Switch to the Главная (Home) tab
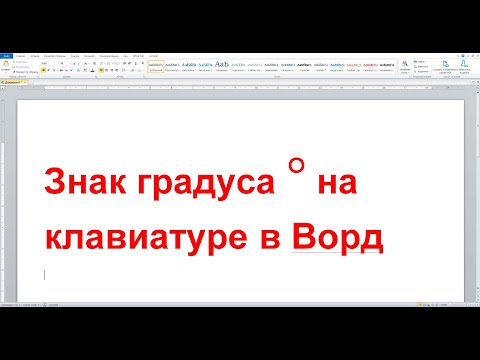Viewport: 480px width, 360px height. click(x=21, y=56)
